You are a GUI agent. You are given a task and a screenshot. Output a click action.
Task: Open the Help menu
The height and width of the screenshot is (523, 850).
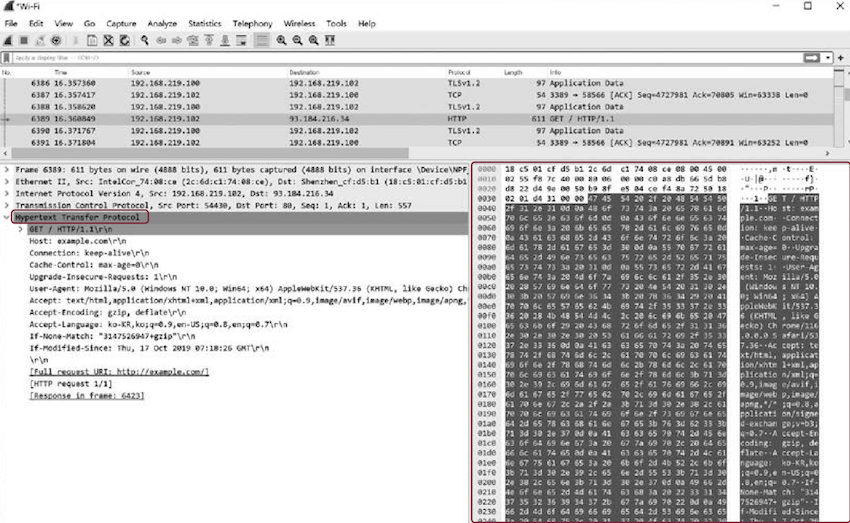coord(366,23)
